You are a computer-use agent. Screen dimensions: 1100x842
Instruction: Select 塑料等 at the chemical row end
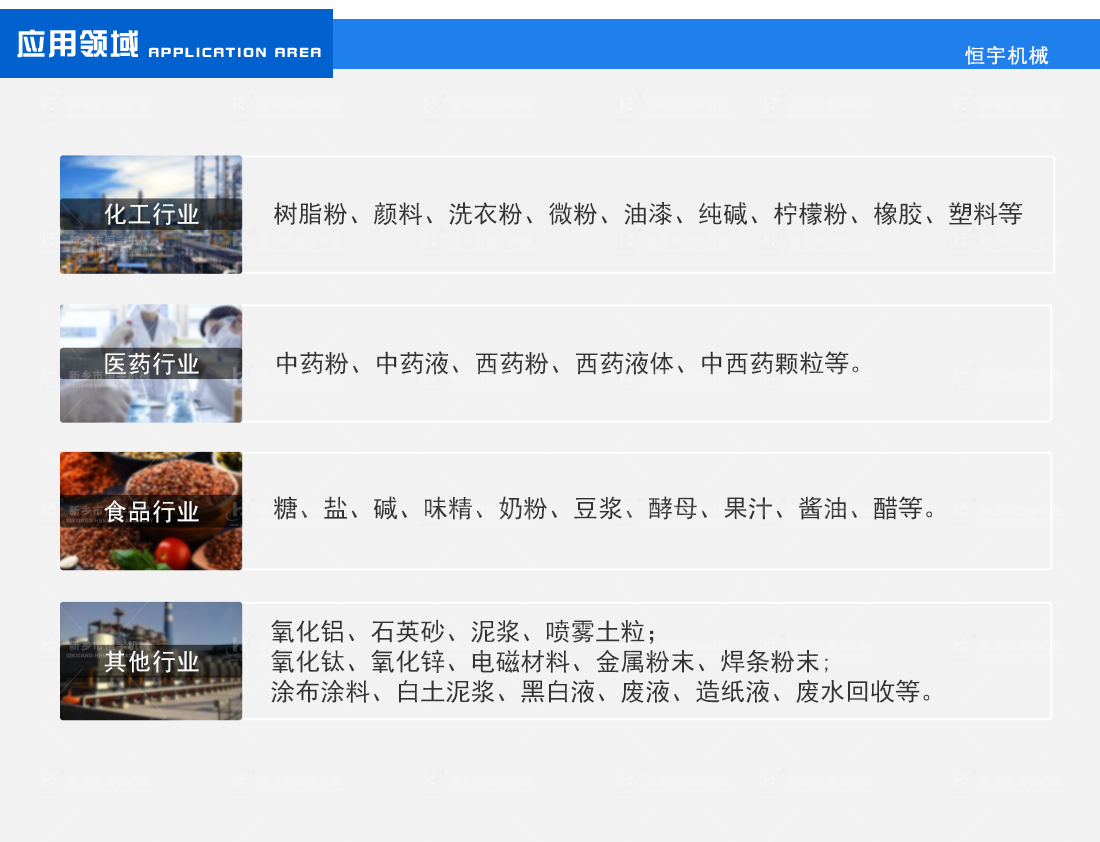tap(985, 214)
